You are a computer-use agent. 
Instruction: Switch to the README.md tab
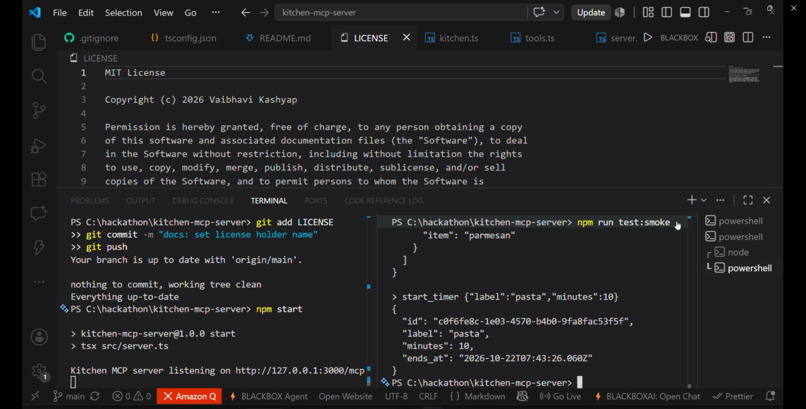[x=279, y=38]
